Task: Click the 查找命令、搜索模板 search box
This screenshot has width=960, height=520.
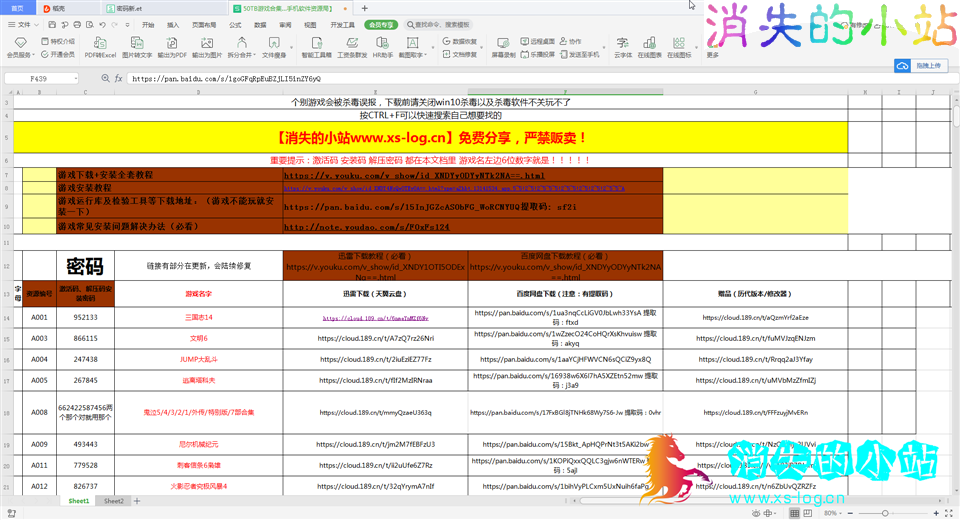Action: 438,25
